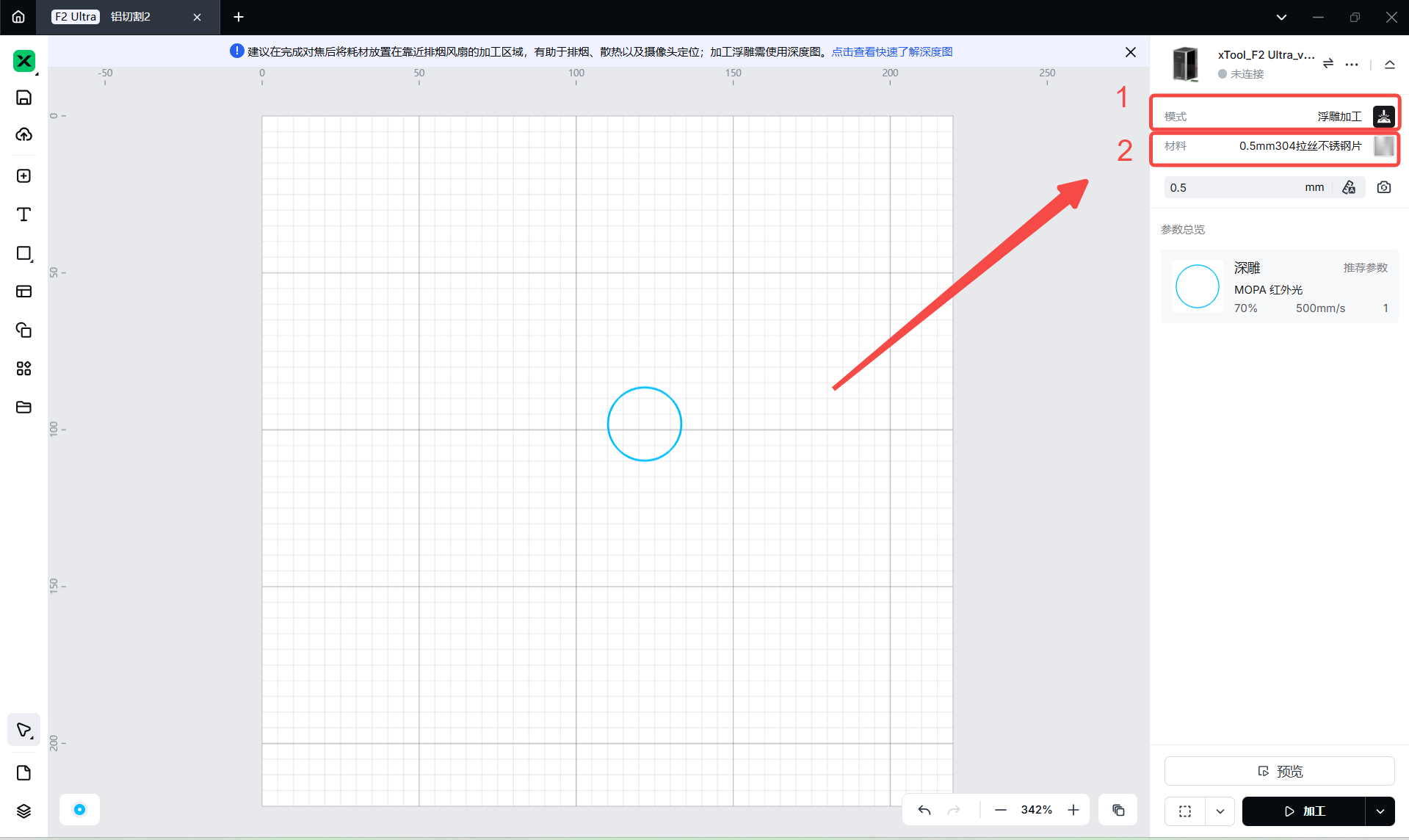Open the apps grid icon
The height and width of the screenshot is (840, 1409).
coord(23,369)
